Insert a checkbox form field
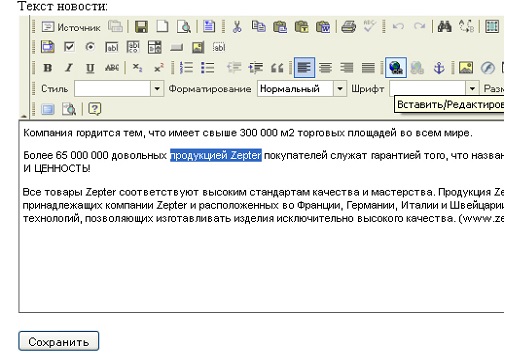 [69, 47]
